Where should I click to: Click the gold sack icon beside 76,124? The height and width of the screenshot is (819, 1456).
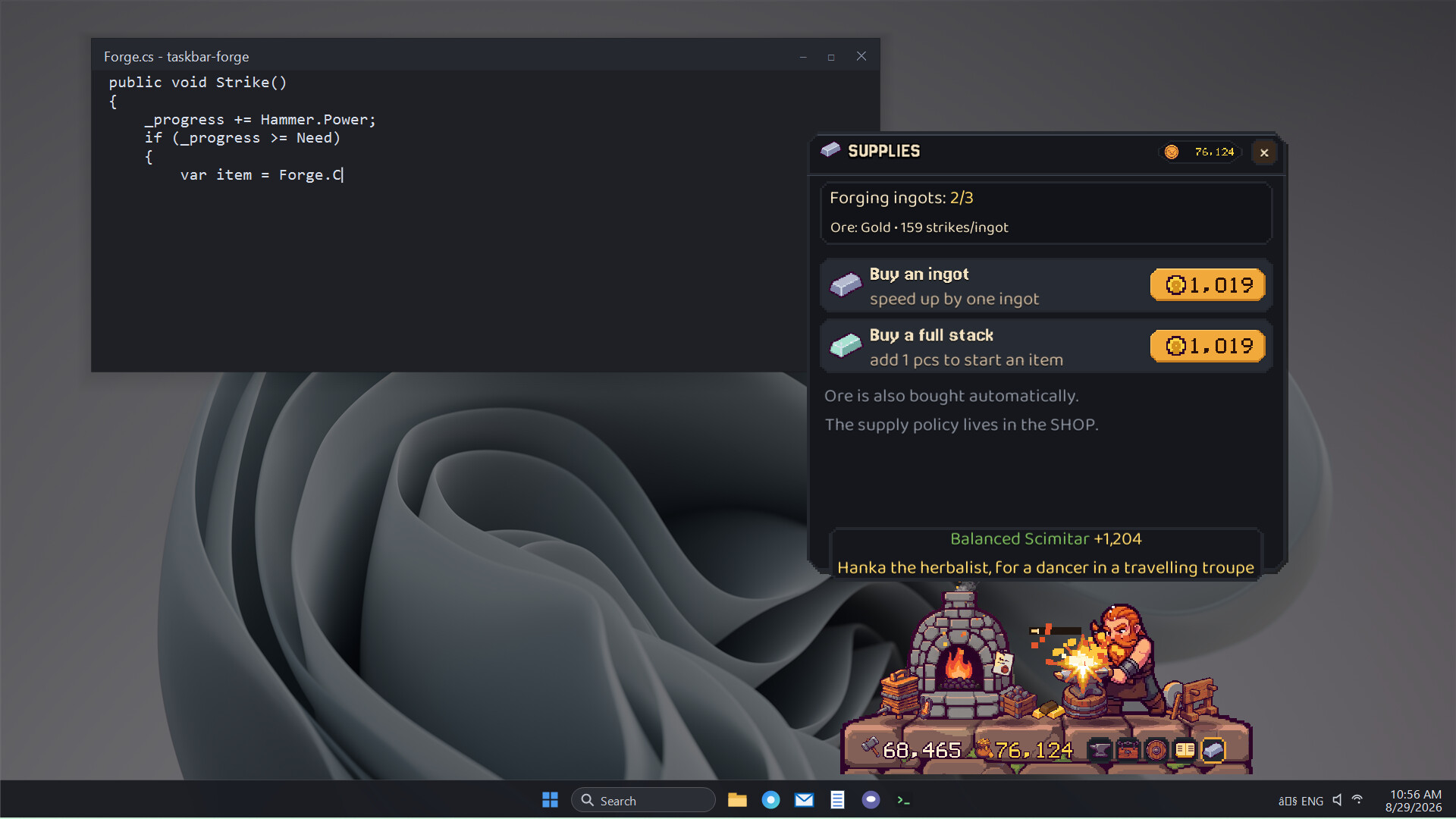tap(984, 749)
